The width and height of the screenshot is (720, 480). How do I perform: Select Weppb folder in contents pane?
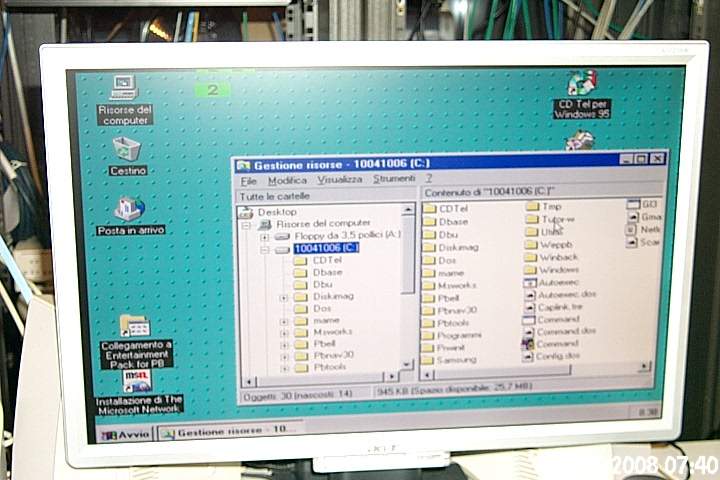click(549, 245)
